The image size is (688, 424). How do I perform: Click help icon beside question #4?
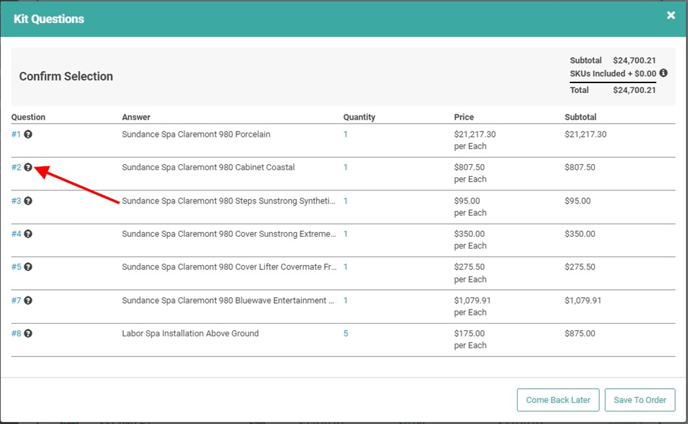coord(28,234)
